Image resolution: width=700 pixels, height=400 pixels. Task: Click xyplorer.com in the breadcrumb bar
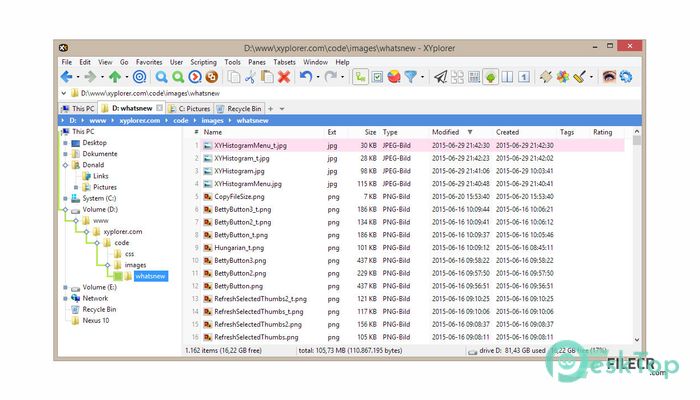(140, 121)
